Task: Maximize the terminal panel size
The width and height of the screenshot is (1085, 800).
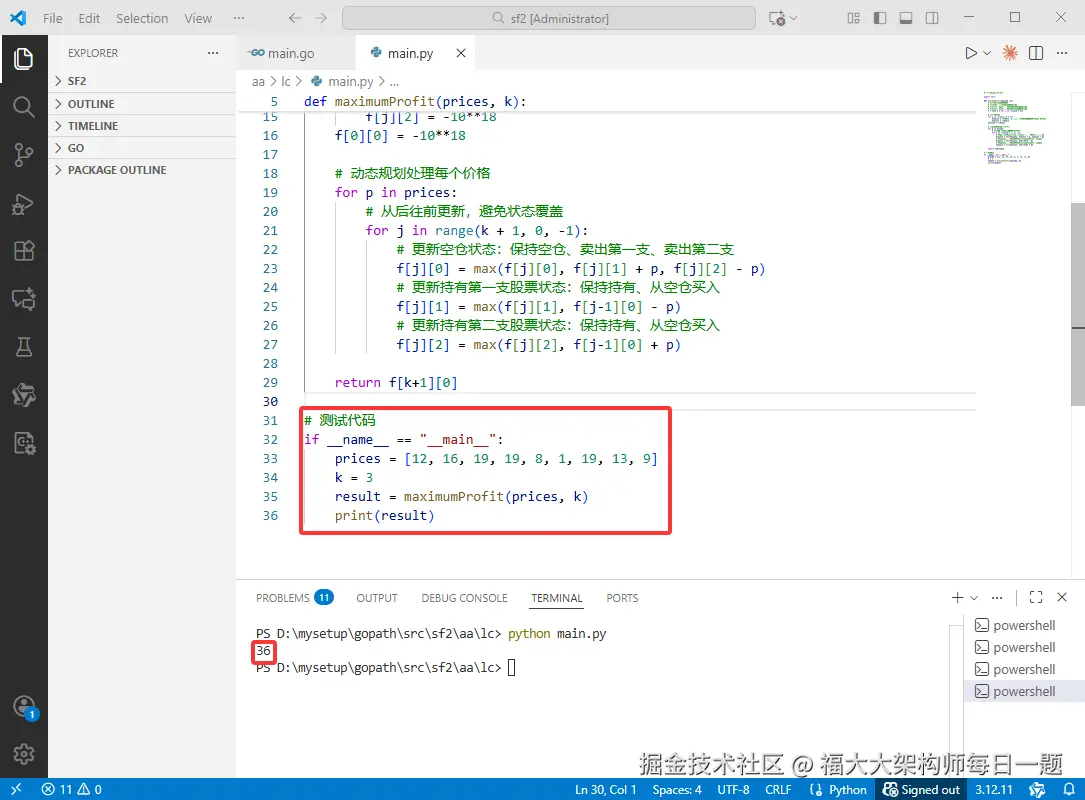Action: point(1036,597)
